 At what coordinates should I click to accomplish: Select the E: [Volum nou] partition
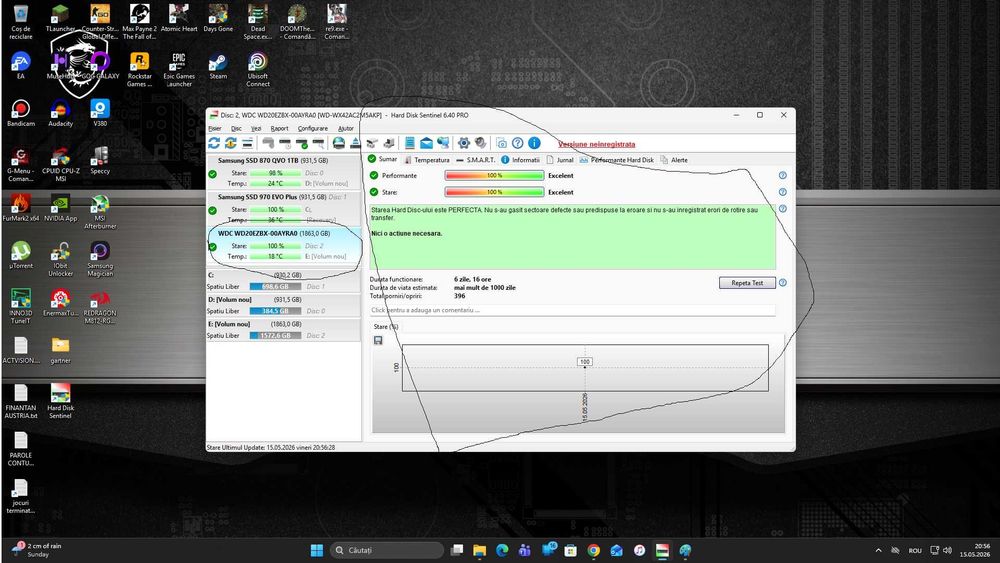click(x=284, y=330)
